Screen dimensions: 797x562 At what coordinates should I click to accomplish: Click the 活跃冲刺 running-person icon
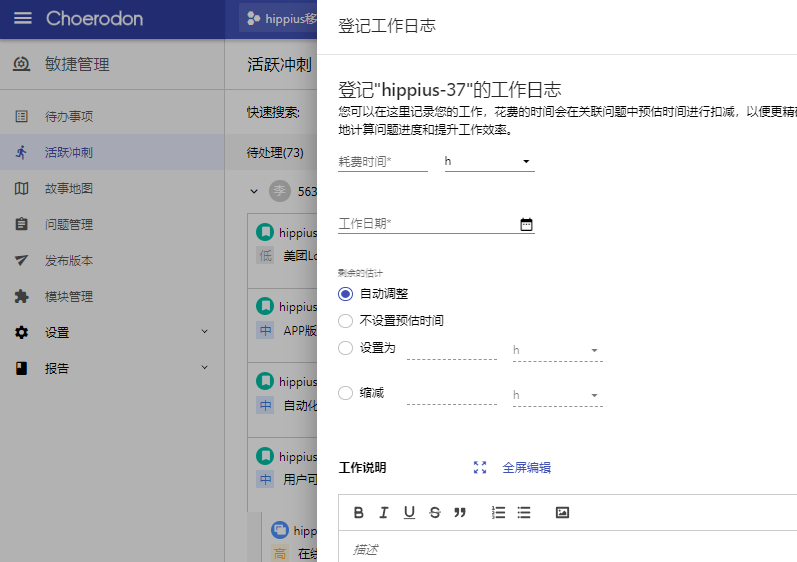point(21,152)
